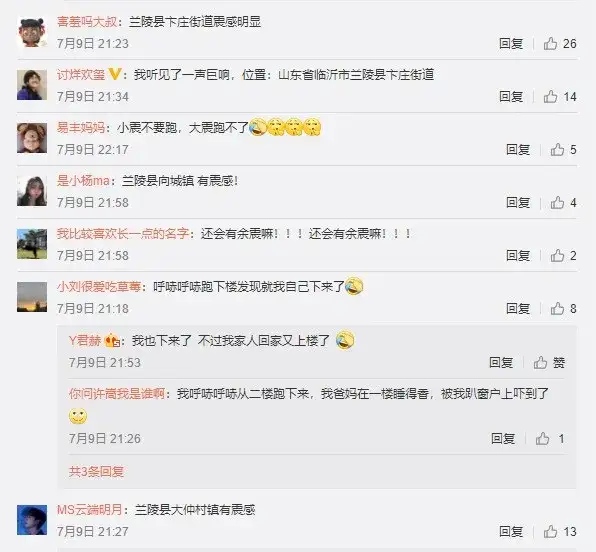
Task: Click 回复 under 易丰妈妈's comment
Action: pyautogui.click(x=518, y=150)
